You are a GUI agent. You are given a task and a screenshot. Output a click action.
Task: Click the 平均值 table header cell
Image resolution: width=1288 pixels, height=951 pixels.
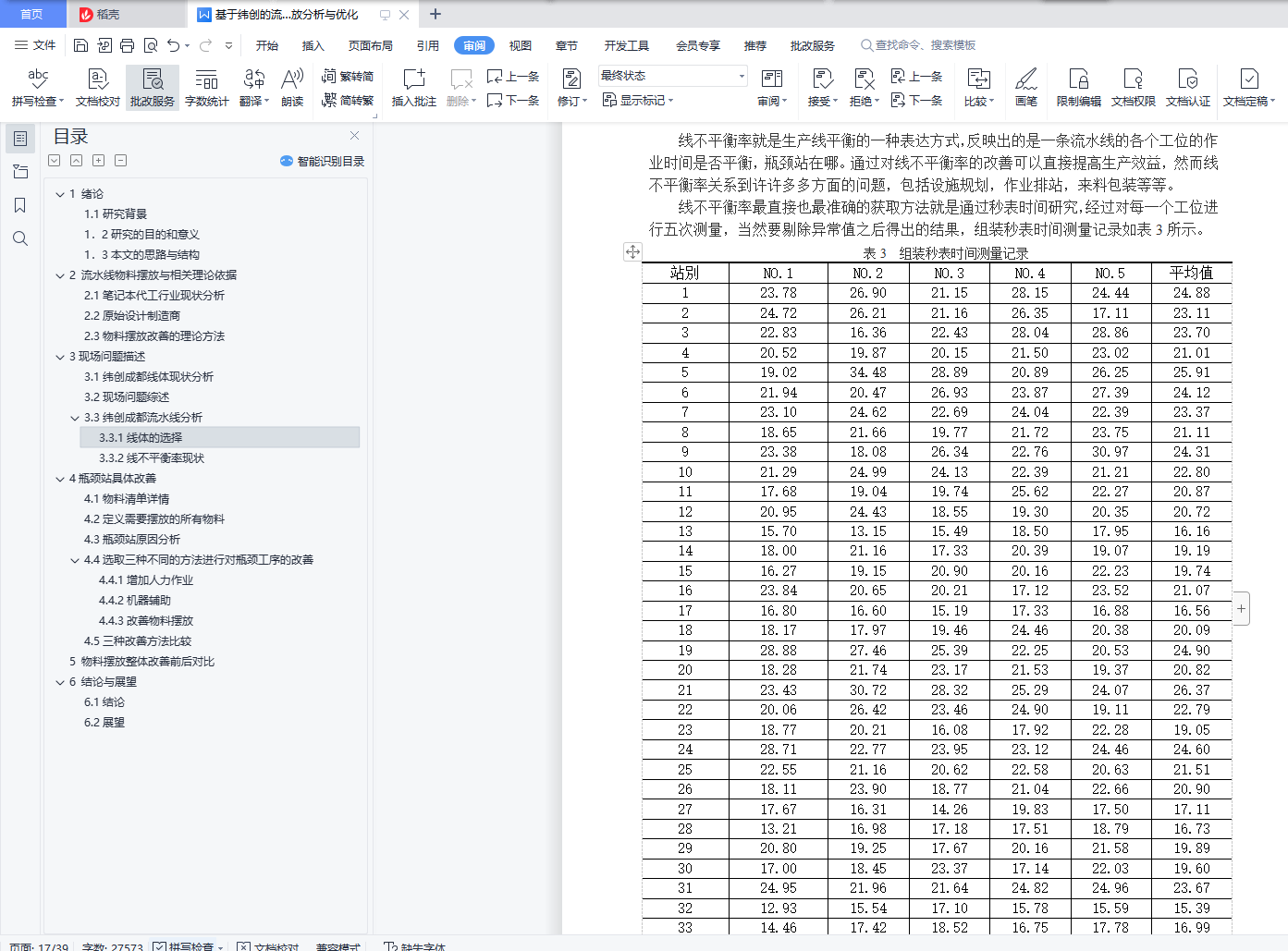click(x=1191, y=273)
